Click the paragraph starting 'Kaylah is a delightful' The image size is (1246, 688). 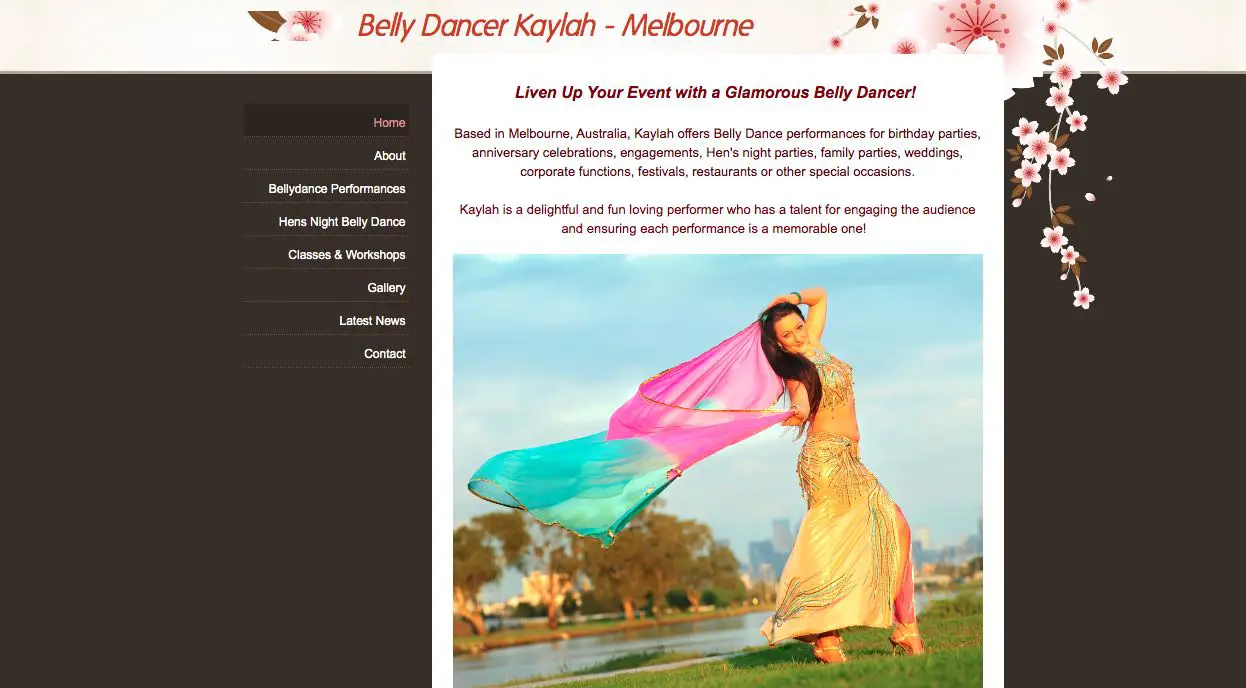717,219
